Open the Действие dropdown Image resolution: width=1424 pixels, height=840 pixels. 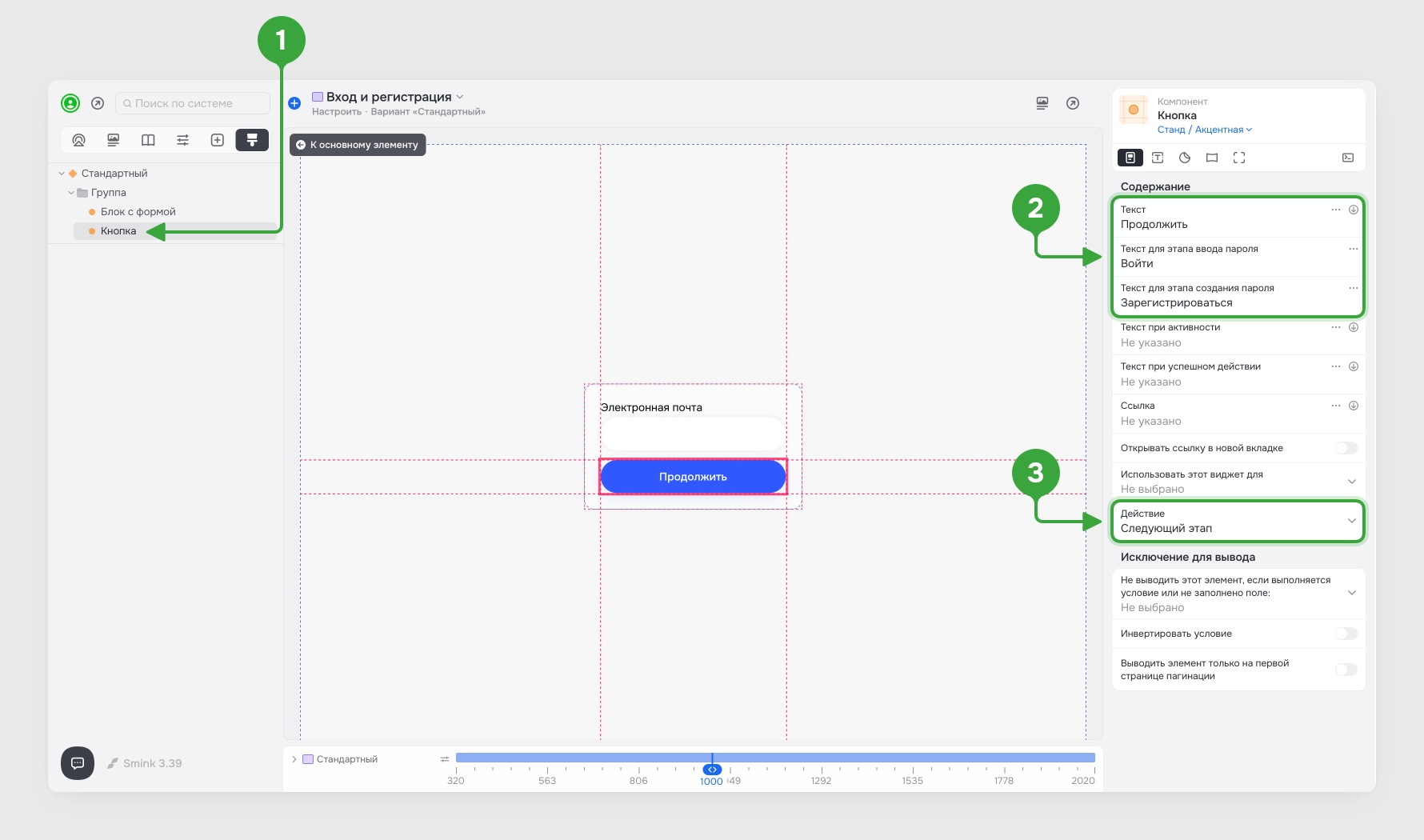pos(1238,521)
